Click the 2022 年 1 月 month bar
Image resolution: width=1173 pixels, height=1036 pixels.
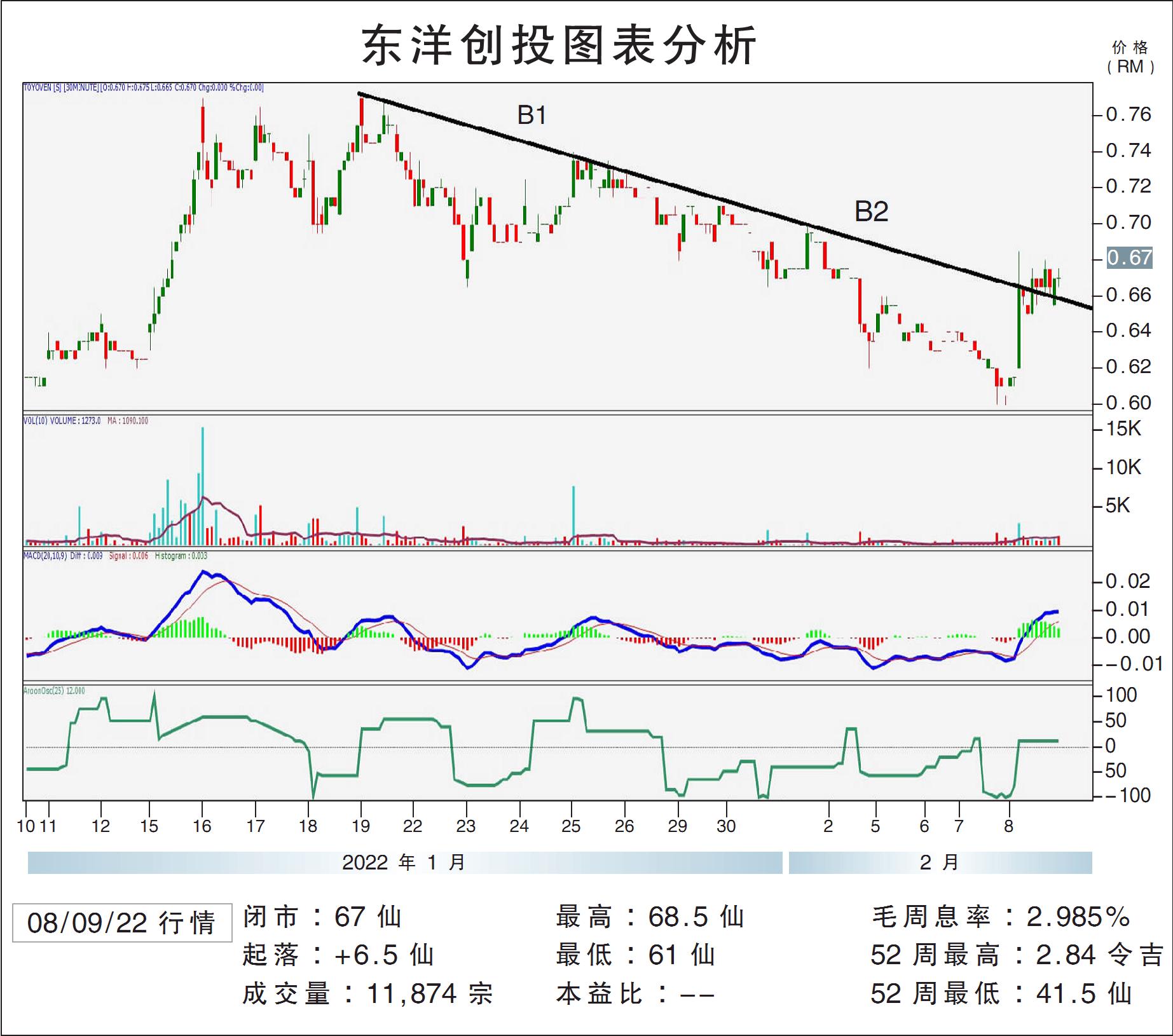tap(405, 862)
